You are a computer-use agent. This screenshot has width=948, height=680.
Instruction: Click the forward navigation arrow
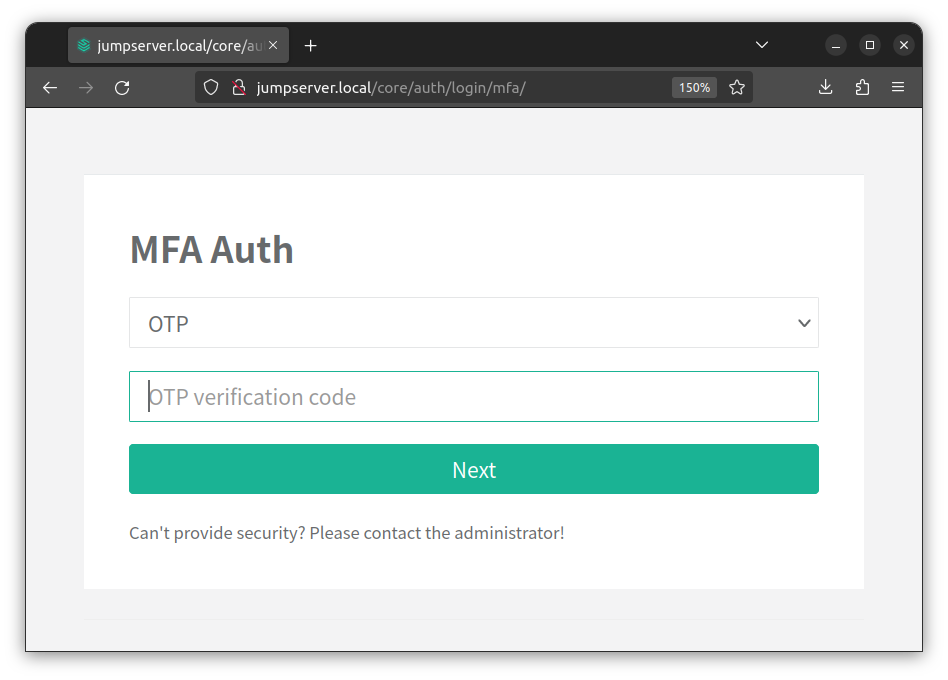tap(86, 88)
